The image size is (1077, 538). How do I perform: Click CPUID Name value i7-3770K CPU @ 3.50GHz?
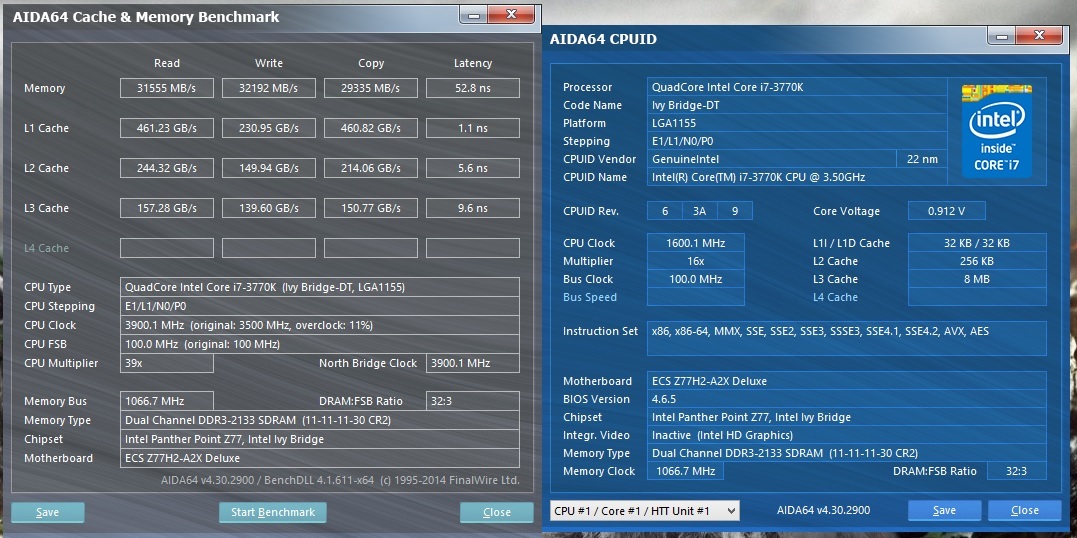[796, 177]
